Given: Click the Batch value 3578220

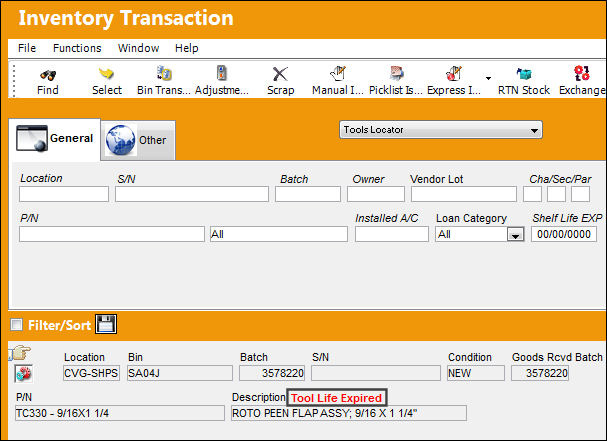Looking at the screenshot, I should click(x=272, y=373).
